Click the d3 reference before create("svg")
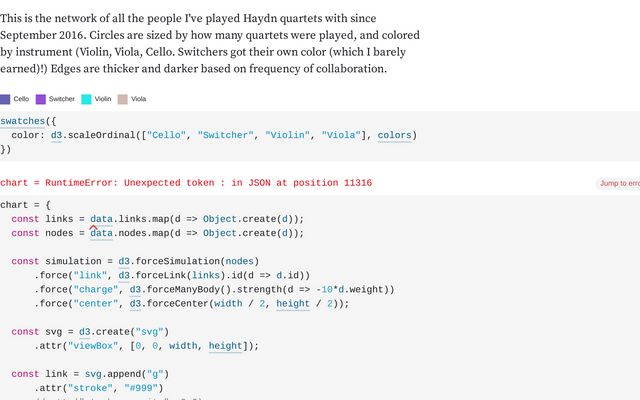The image size is (640, 400). 84,332
